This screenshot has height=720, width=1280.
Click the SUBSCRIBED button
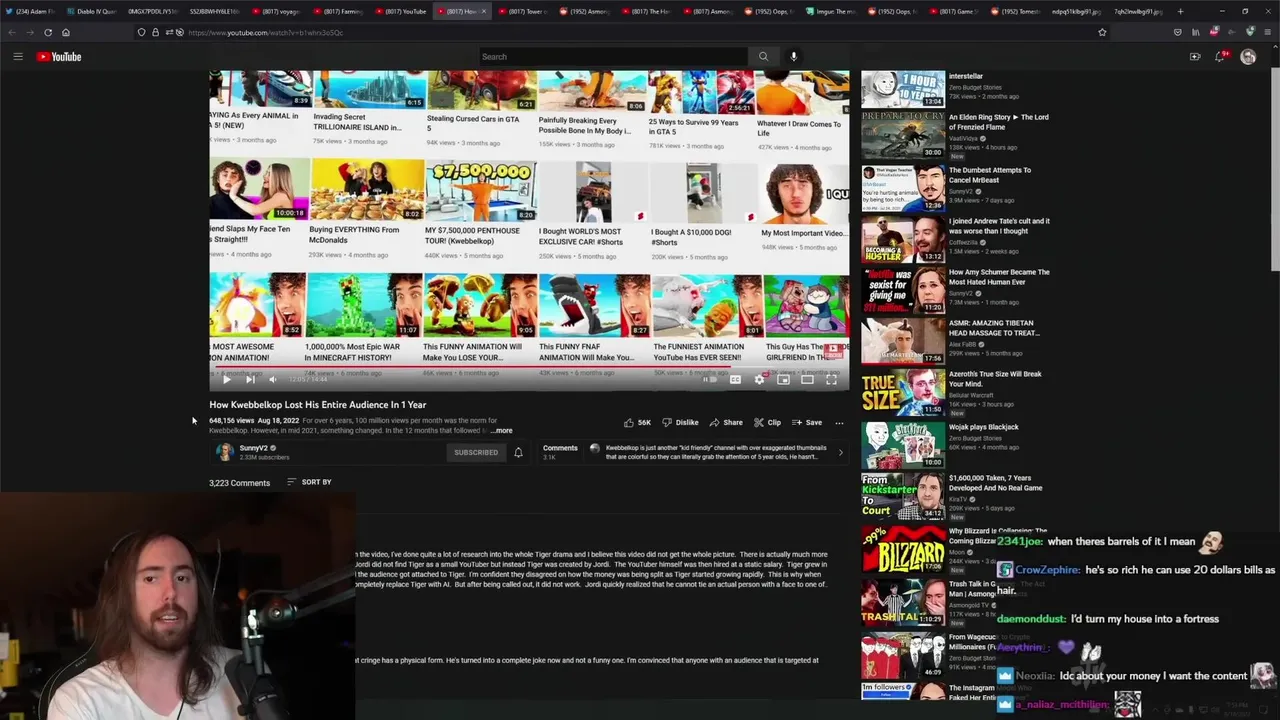tap(476, 453)
